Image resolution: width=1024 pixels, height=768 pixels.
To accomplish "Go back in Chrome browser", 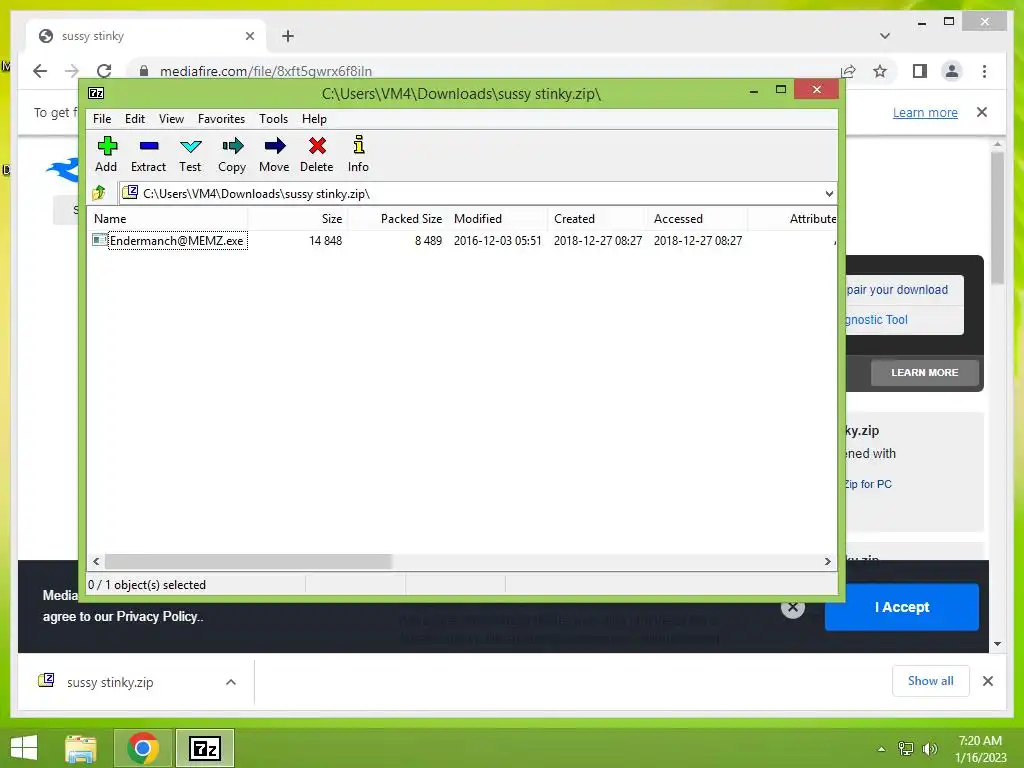I will point(40,71).
